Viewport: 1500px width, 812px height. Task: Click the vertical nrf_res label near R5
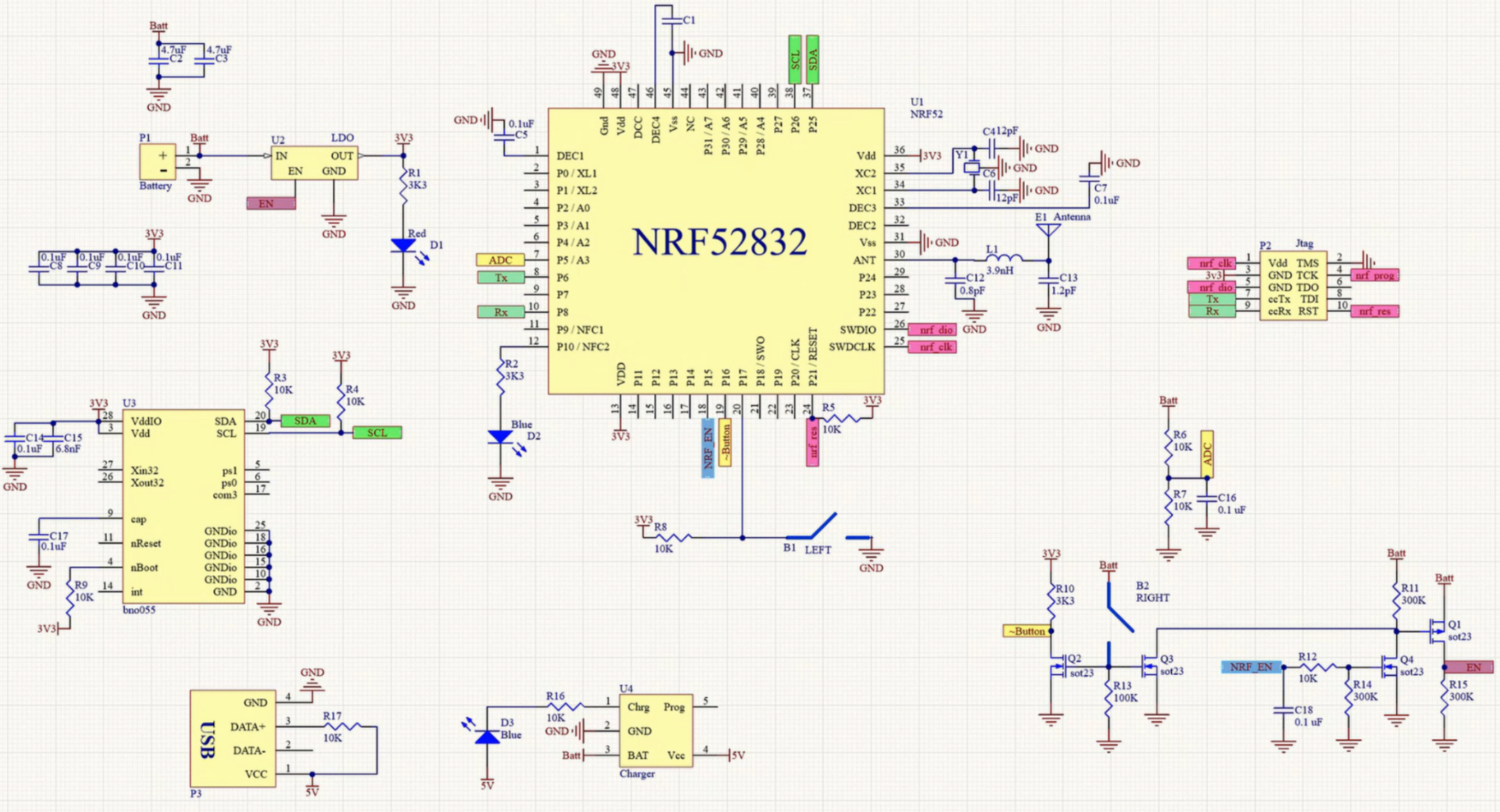[x=812, y=442]
